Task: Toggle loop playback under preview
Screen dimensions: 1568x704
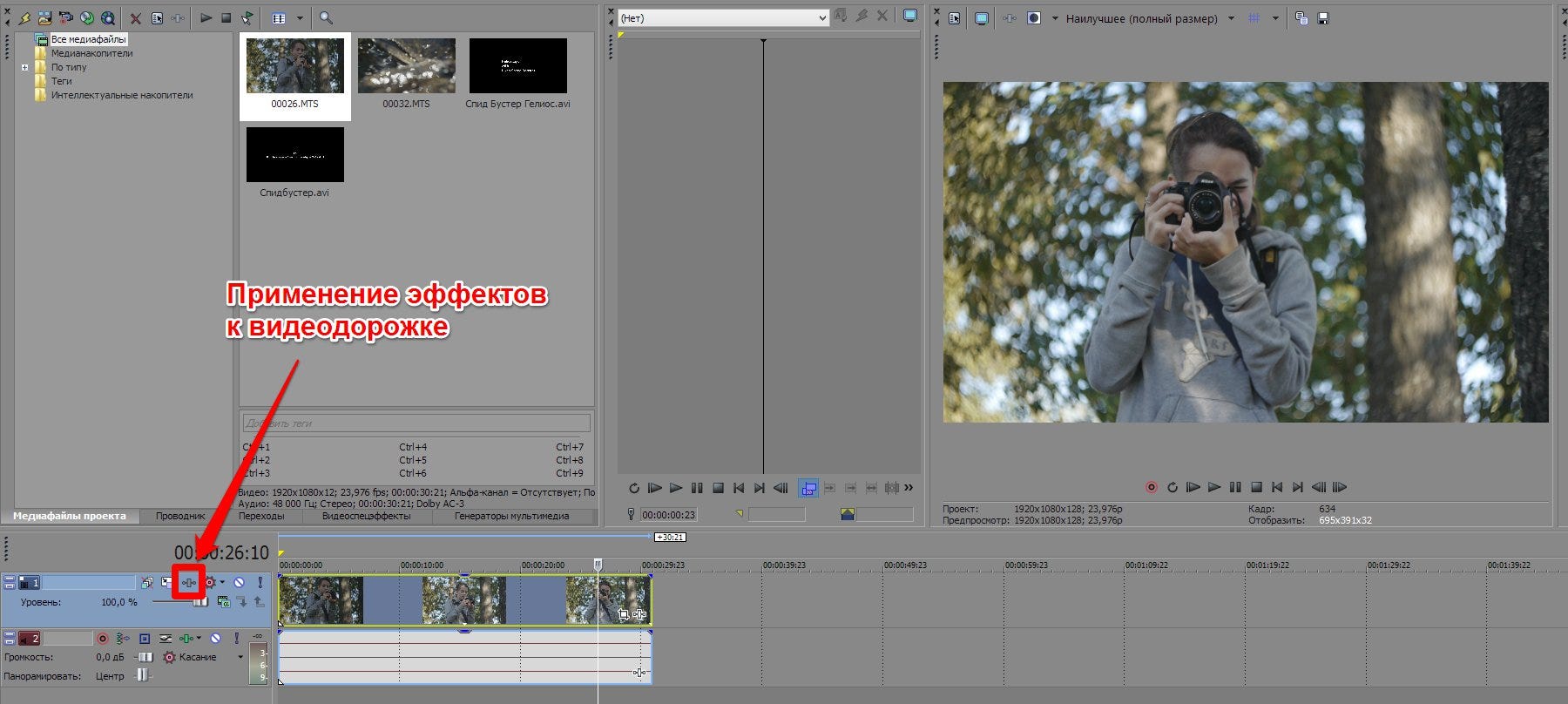Action: pyautogui.click(x=1173, y=487)
